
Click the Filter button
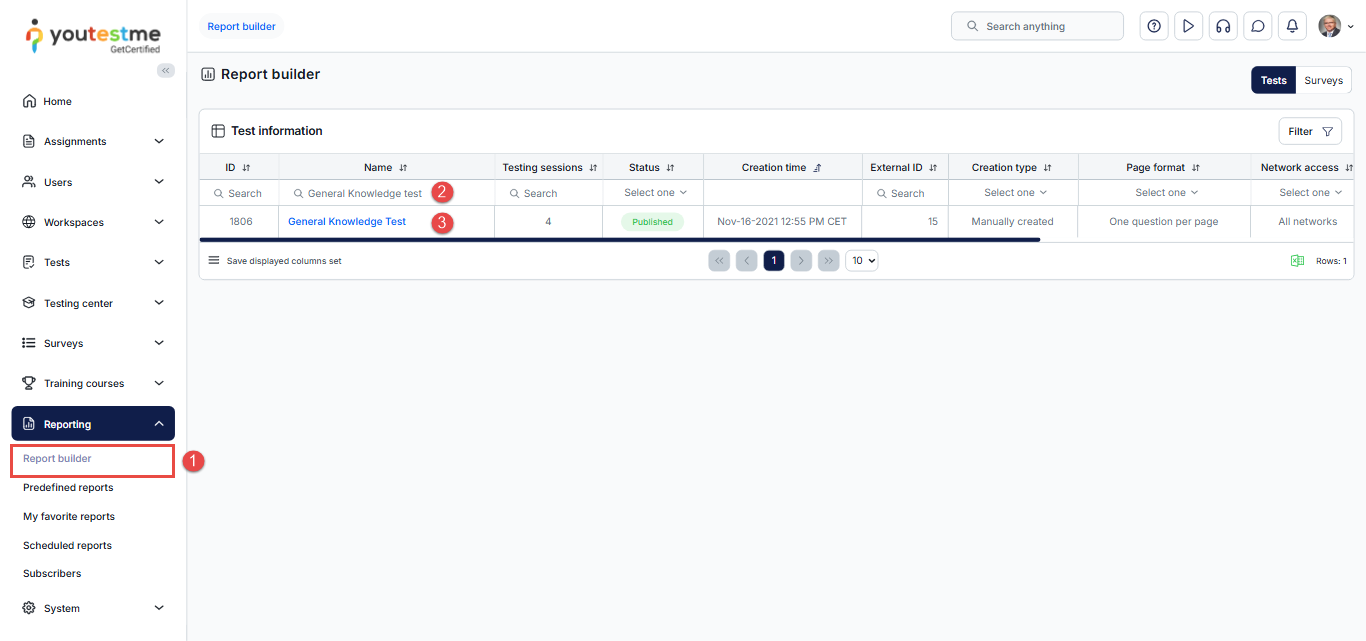(1309, 131)
